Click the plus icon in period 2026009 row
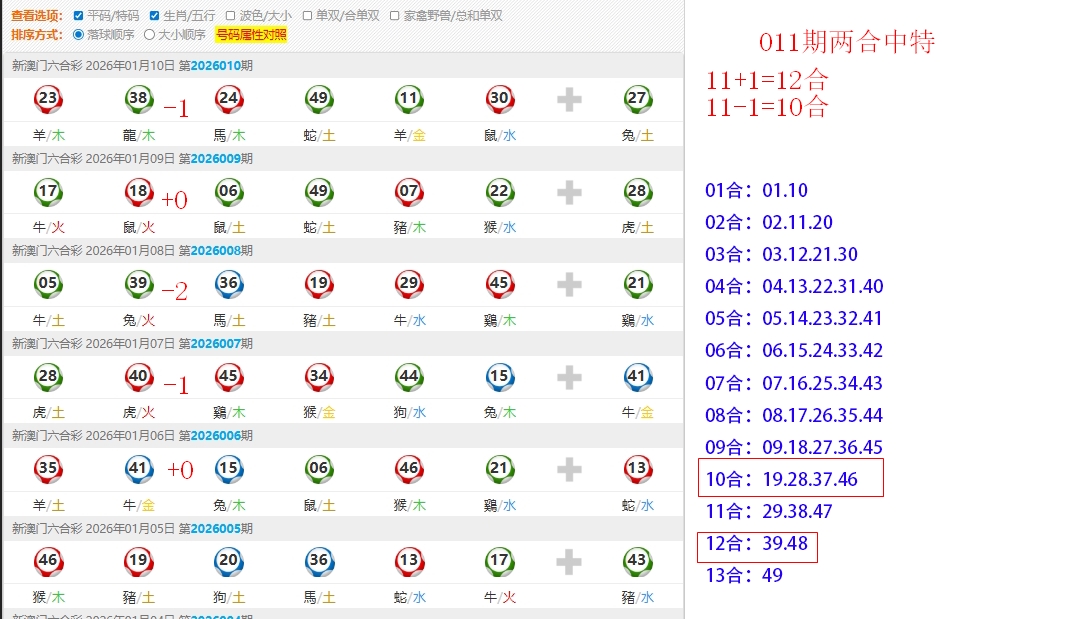Screen dimensions: 1071x619 click(x=569, y=192)
